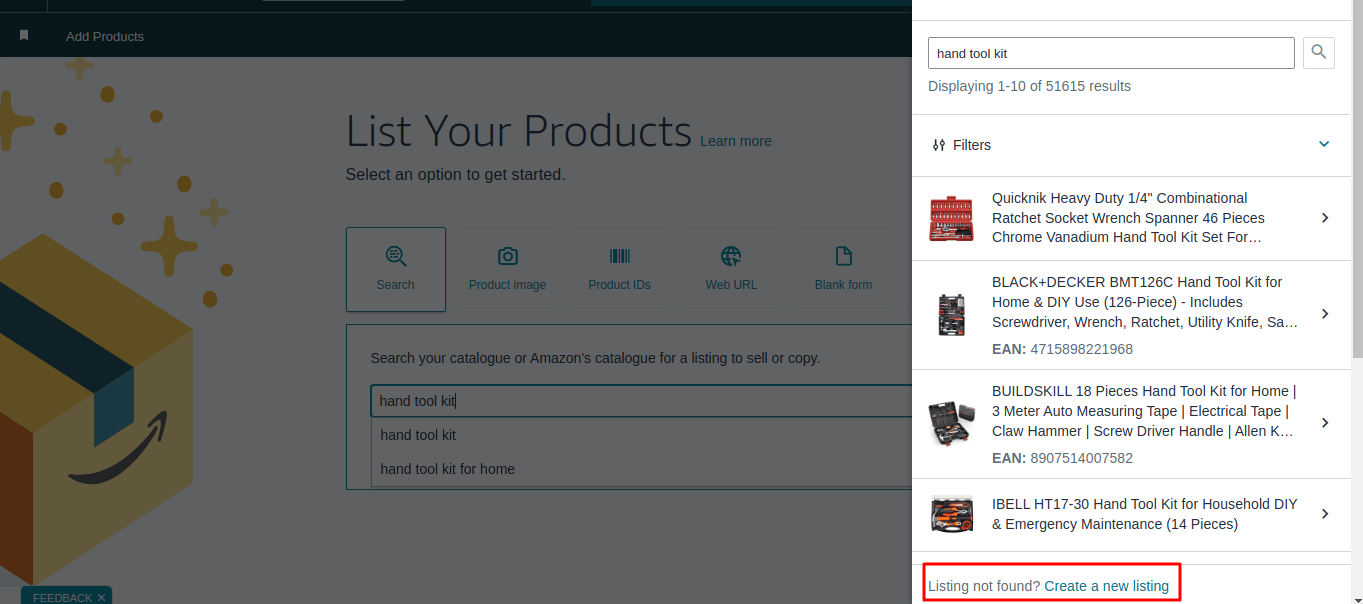
Task: Click IBELL HT17-30 product title
Action: tap(1145, 514)
